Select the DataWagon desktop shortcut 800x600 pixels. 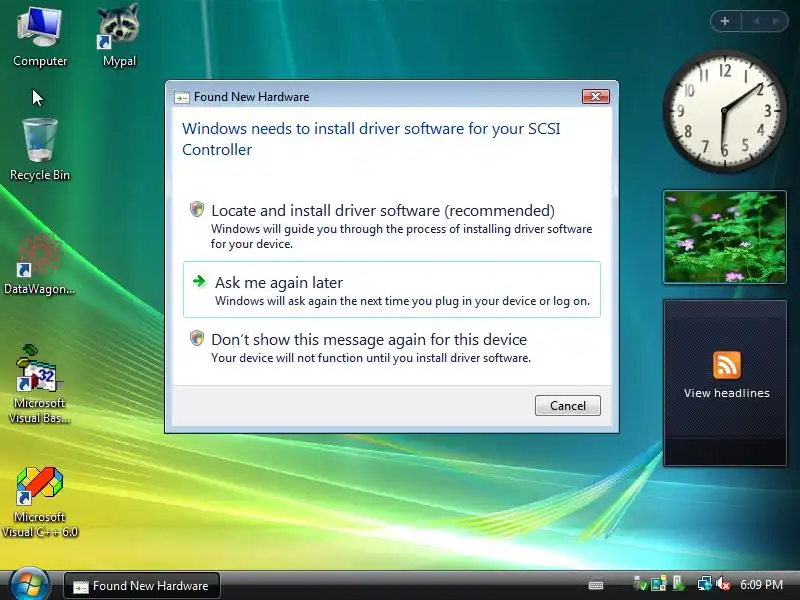(40, 265)
